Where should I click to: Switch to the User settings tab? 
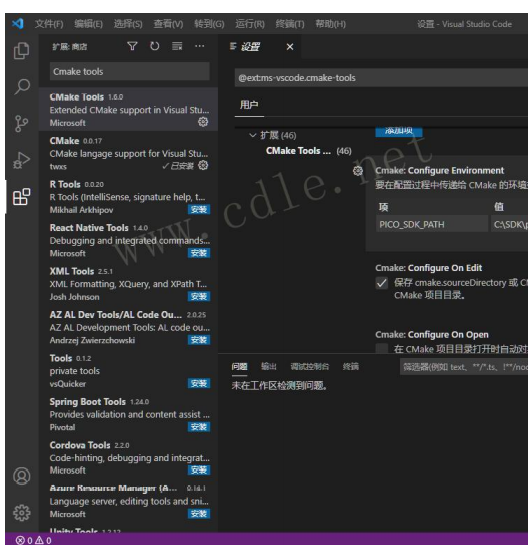click(249, 105)
